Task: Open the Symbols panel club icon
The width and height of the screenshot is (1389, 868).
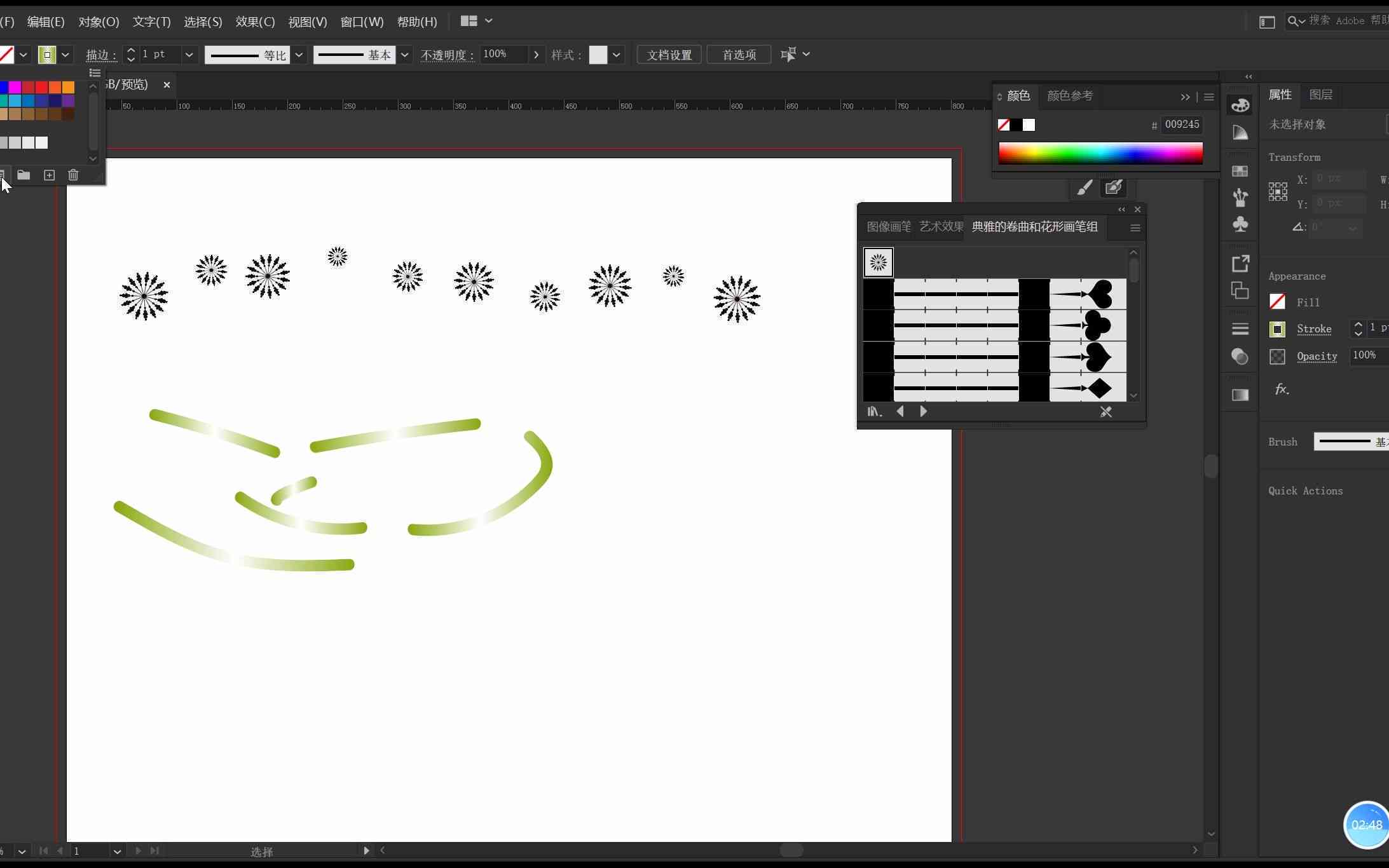Action: (x=1240, y=224)
